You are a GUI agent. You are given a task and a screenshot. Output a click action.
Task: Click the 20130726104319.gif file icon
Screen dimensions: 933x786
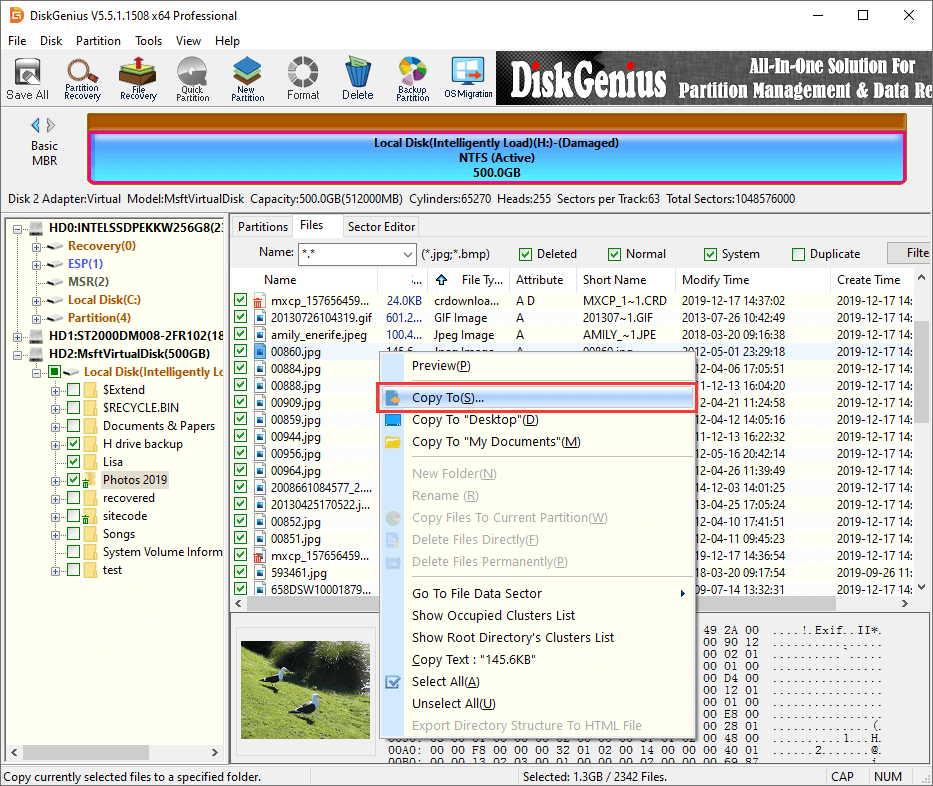pos(260,318)
